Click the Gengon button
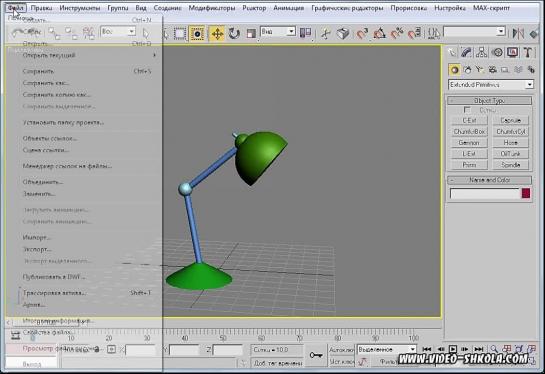The height and width of the screenshot is (374, 545). click(x=469, y=143)
